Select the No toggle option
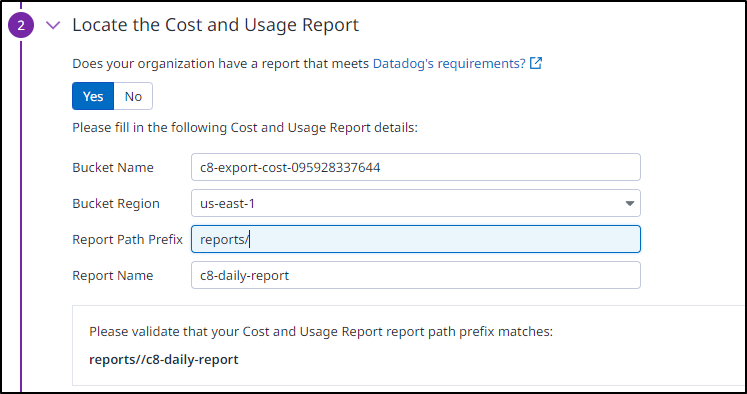The height and width of the screenshot is (394, 747). (133, 96)
